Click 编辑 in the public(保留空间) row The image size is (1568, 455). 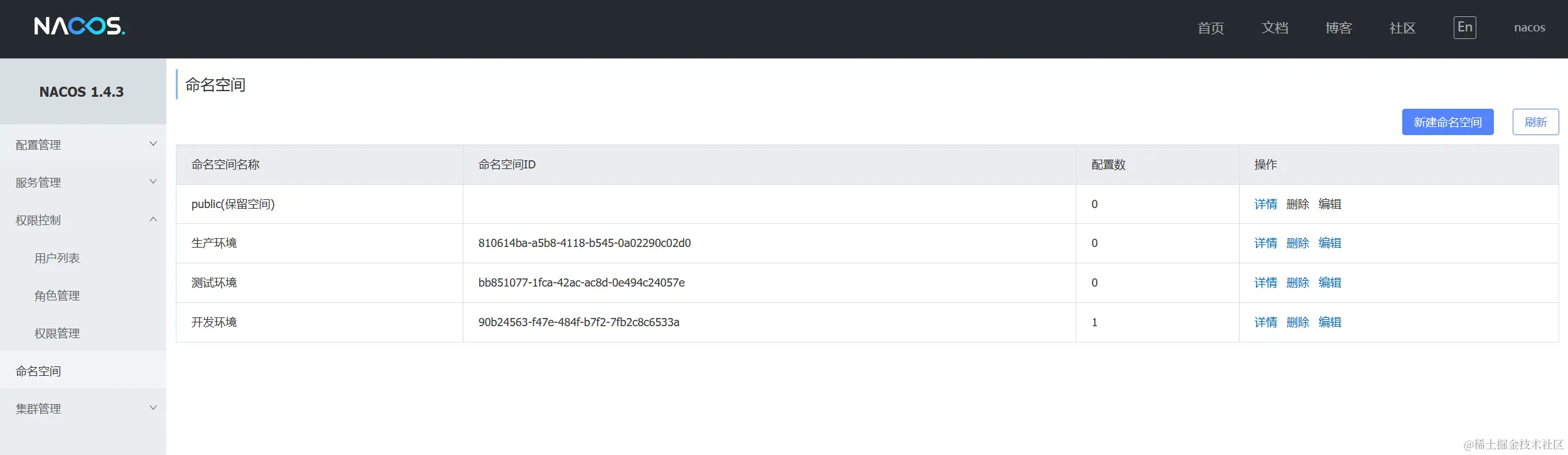[1329, 204]
